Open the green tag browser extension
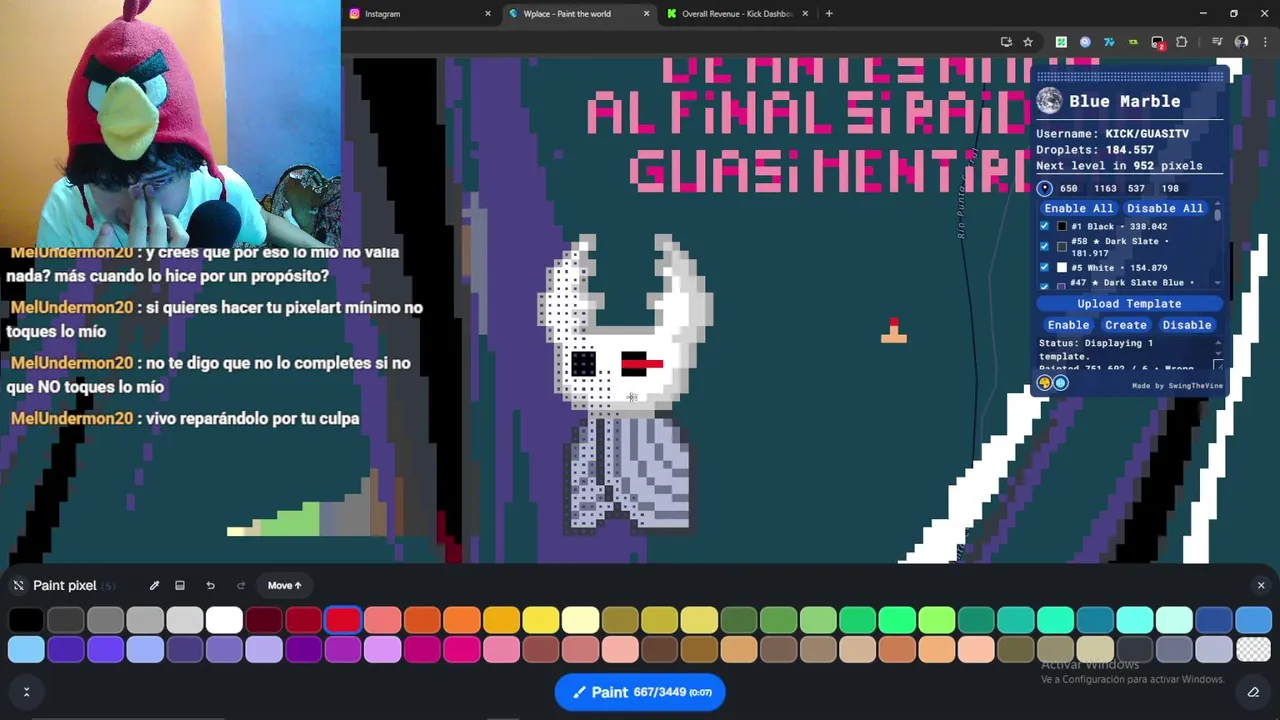The image size is (1280, 720). point(1133,42)
